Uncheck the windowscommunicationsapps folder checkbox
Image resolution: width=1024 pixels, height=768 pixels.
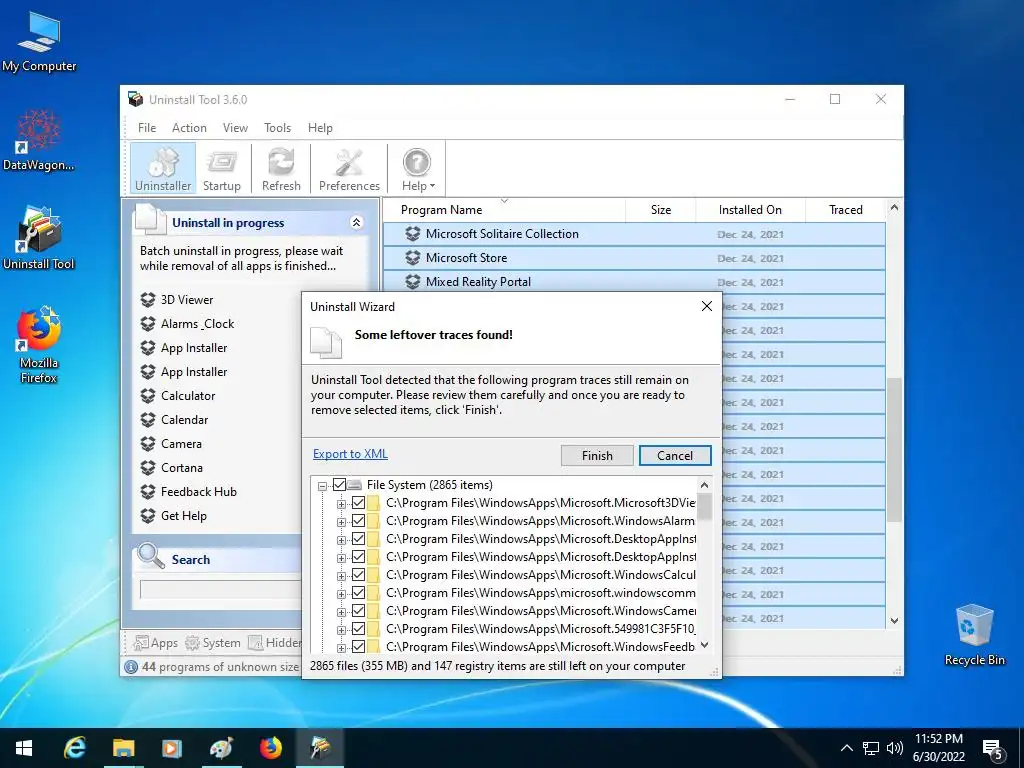359,592
